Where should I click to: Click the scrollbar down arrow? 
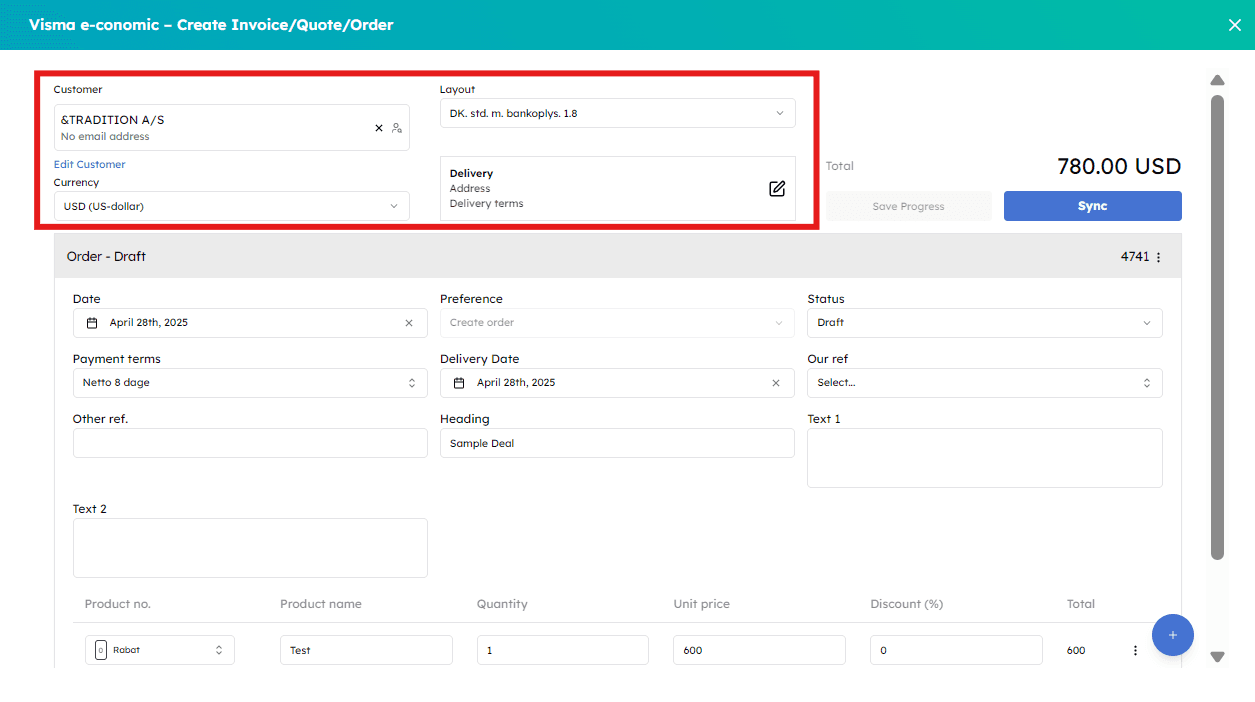pyautogui.click(x=1217, y=657)
